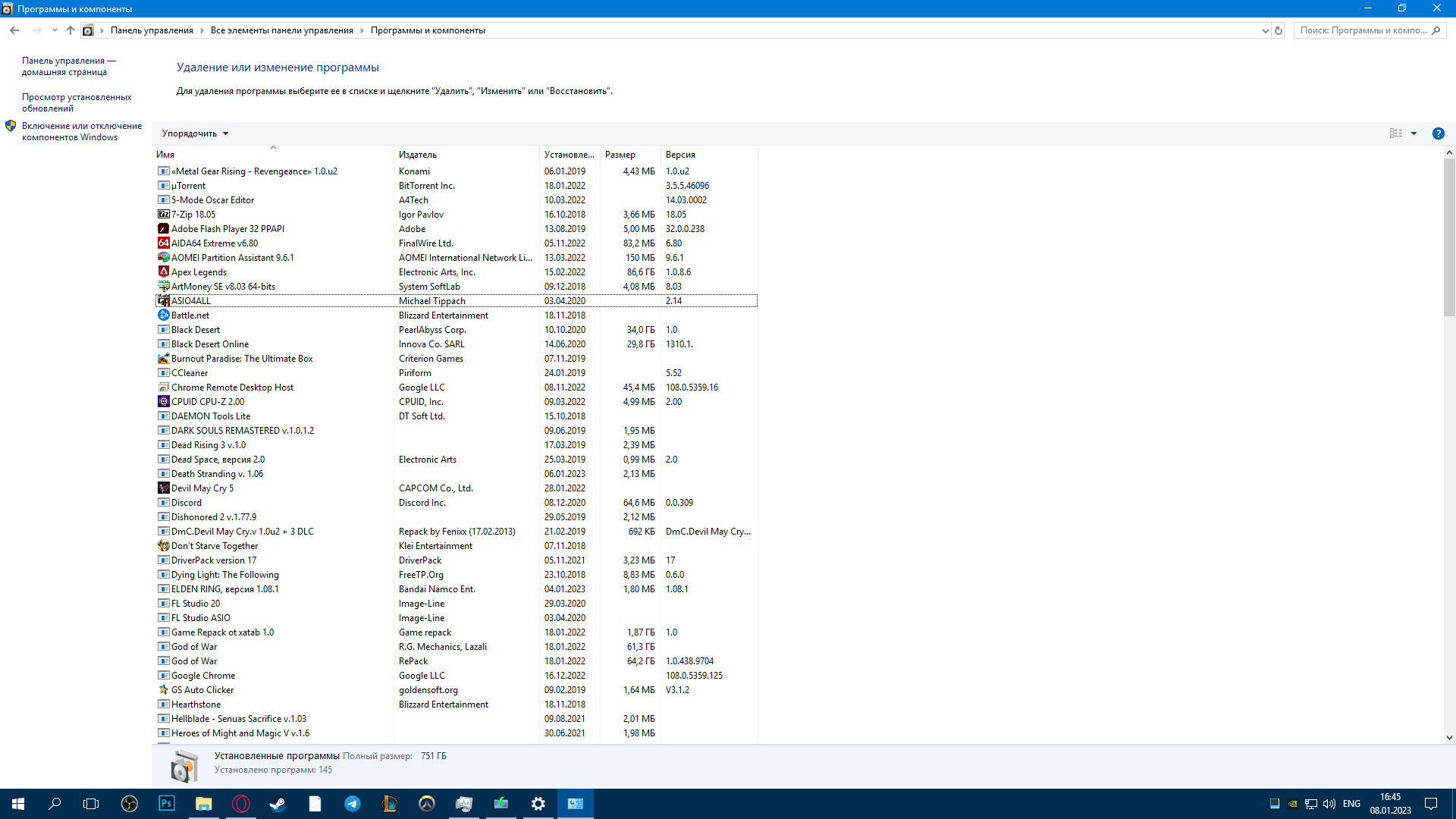Screen dimensions: 1456x819
Task: Sort by the Издатель column header
Action: pyautogui.click(x=467, y=155)
